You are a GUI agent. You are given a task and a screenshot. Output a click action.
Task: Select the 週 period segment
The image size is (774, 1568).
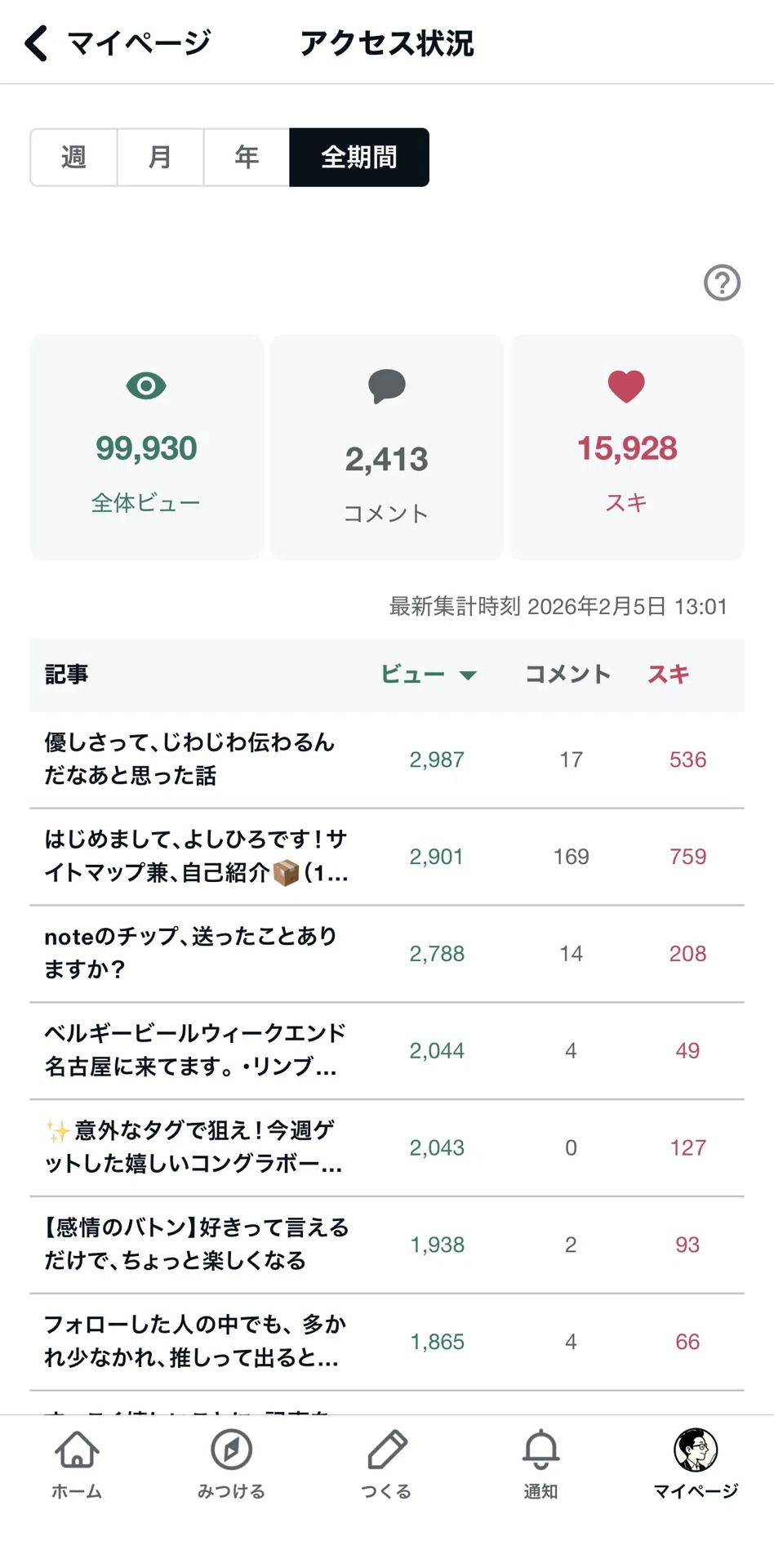[x=73, y=157]
